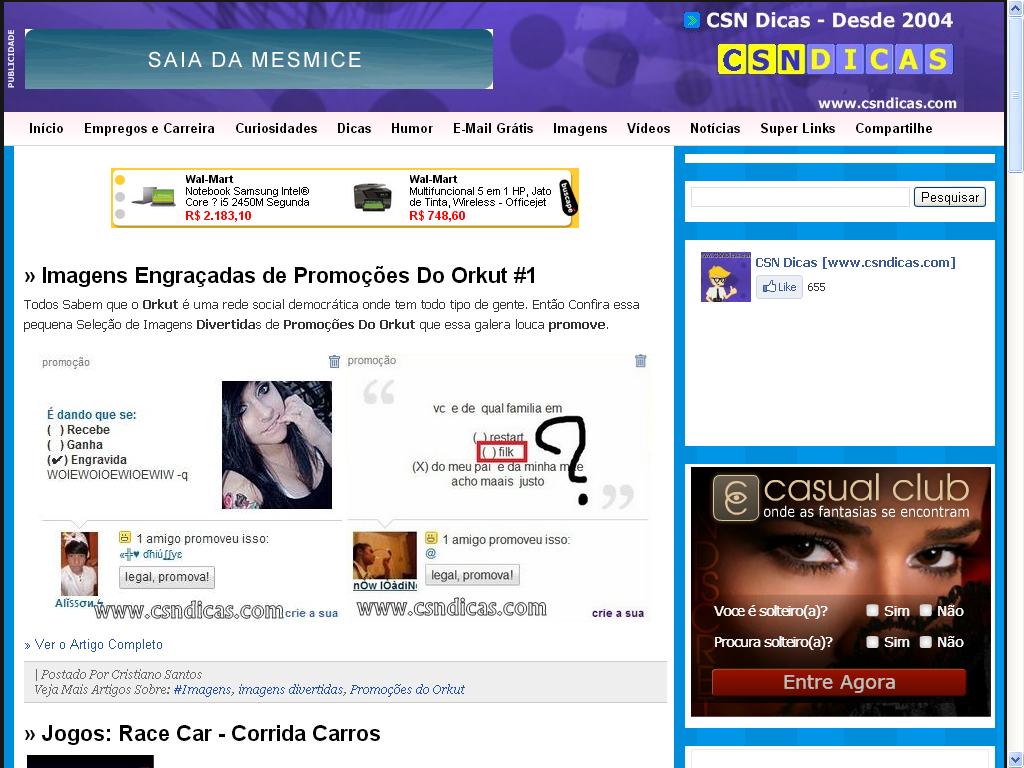The height and width of the screenshot is (768, 1024).
Task: Click the trash icon on first promoção
Action: pos(334,361)
